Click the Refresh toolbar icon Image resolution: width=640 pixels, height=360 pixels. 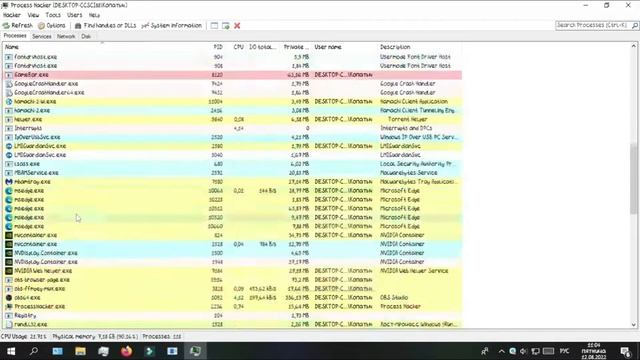6,25
